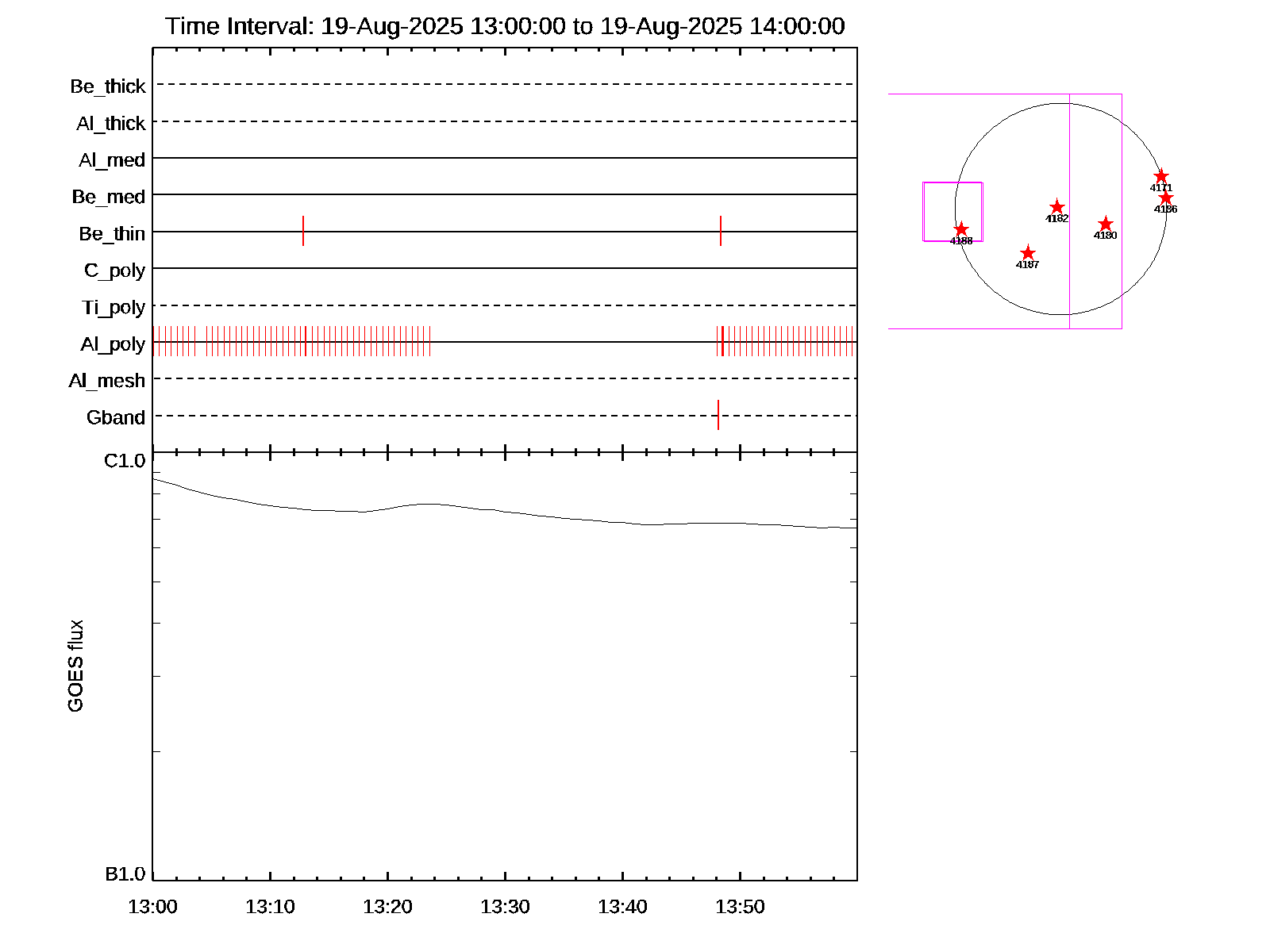
Task: Click the red star for region 4188
Action: (x=960, y=229)
